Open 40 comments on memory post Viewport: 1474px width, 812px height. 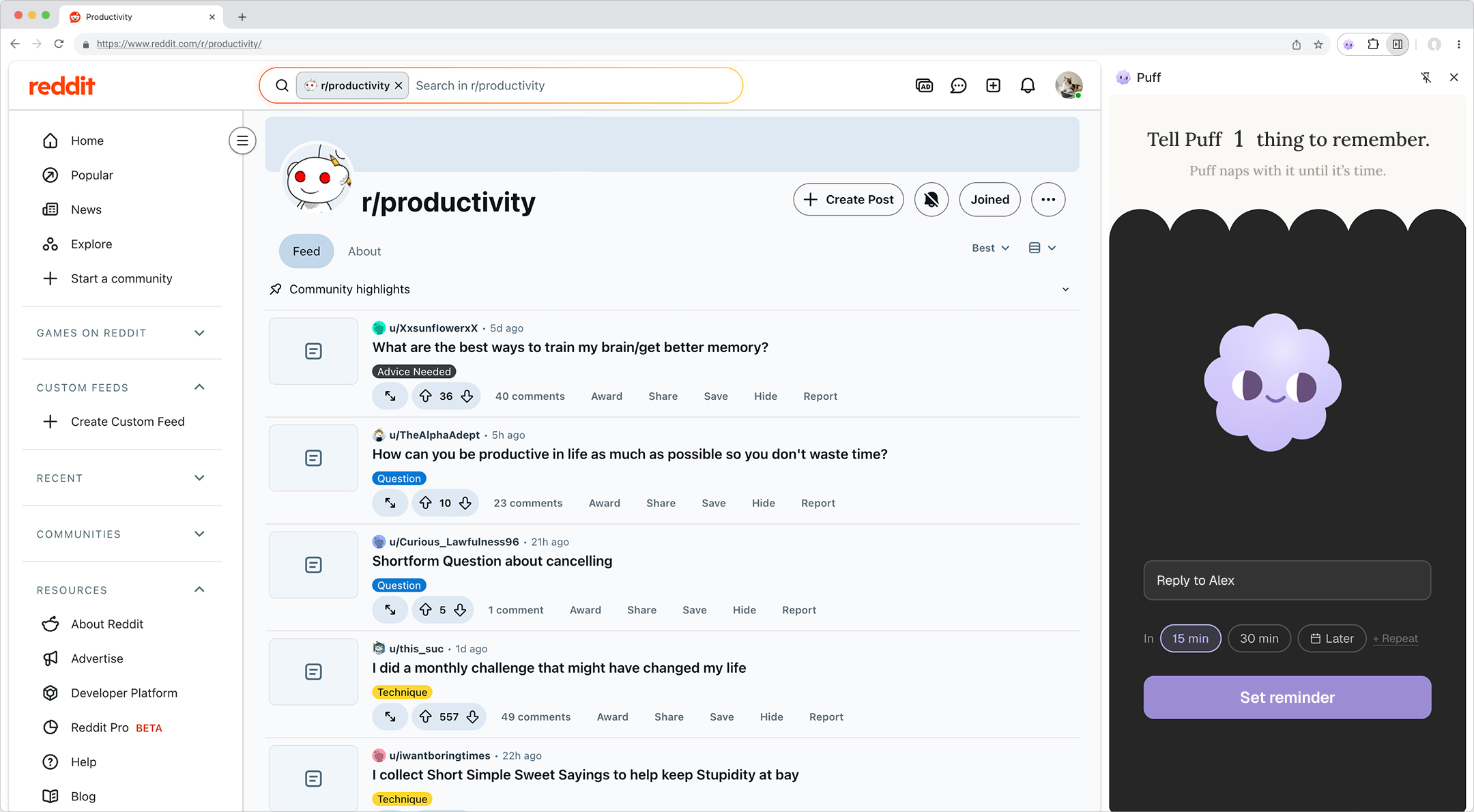tap(530, 396)
